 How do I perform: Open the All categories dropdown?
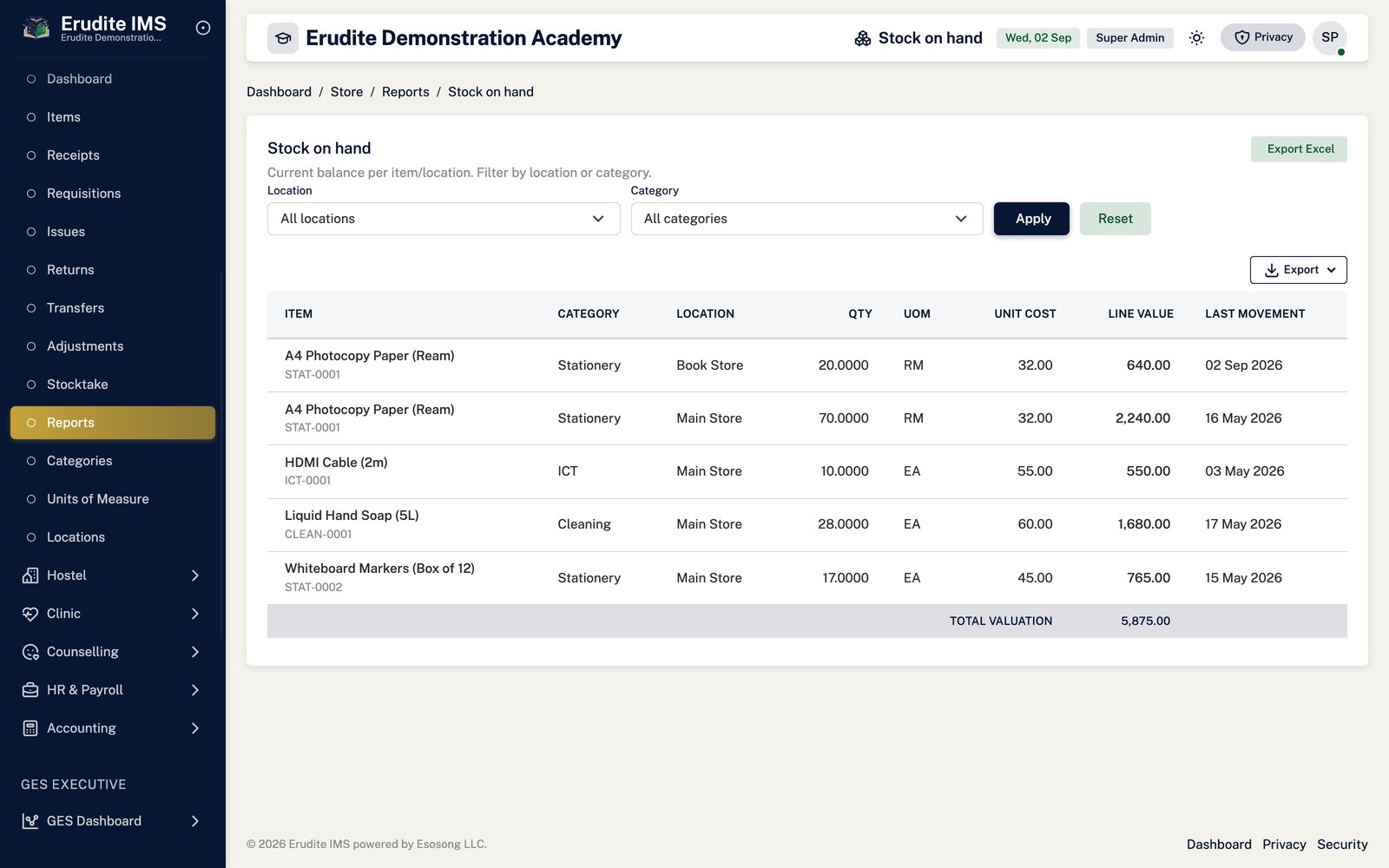click(x=806, y=219)
